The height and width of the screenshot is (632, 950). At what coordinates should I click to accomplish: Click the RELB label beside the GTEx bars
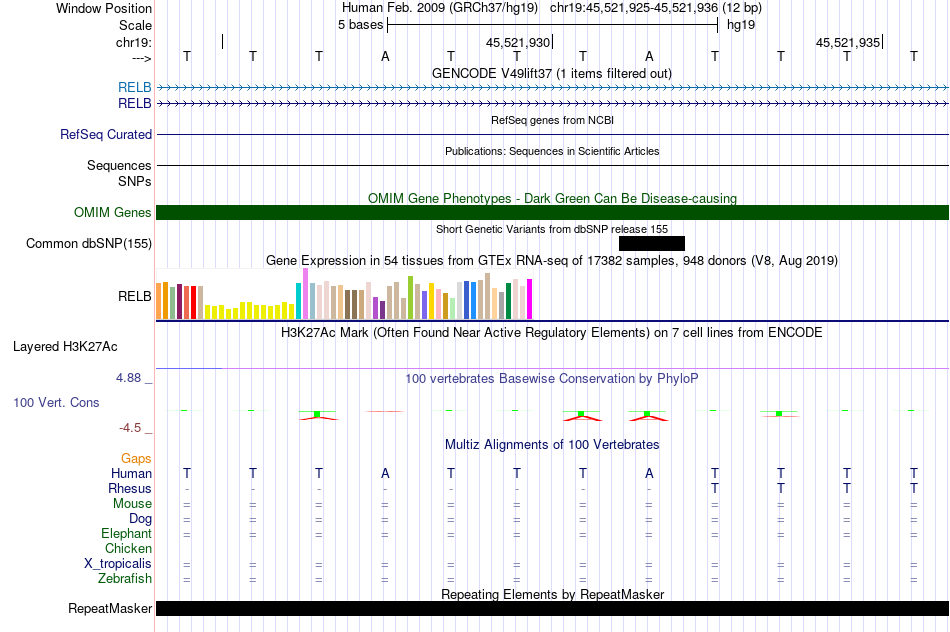(135, 296)
